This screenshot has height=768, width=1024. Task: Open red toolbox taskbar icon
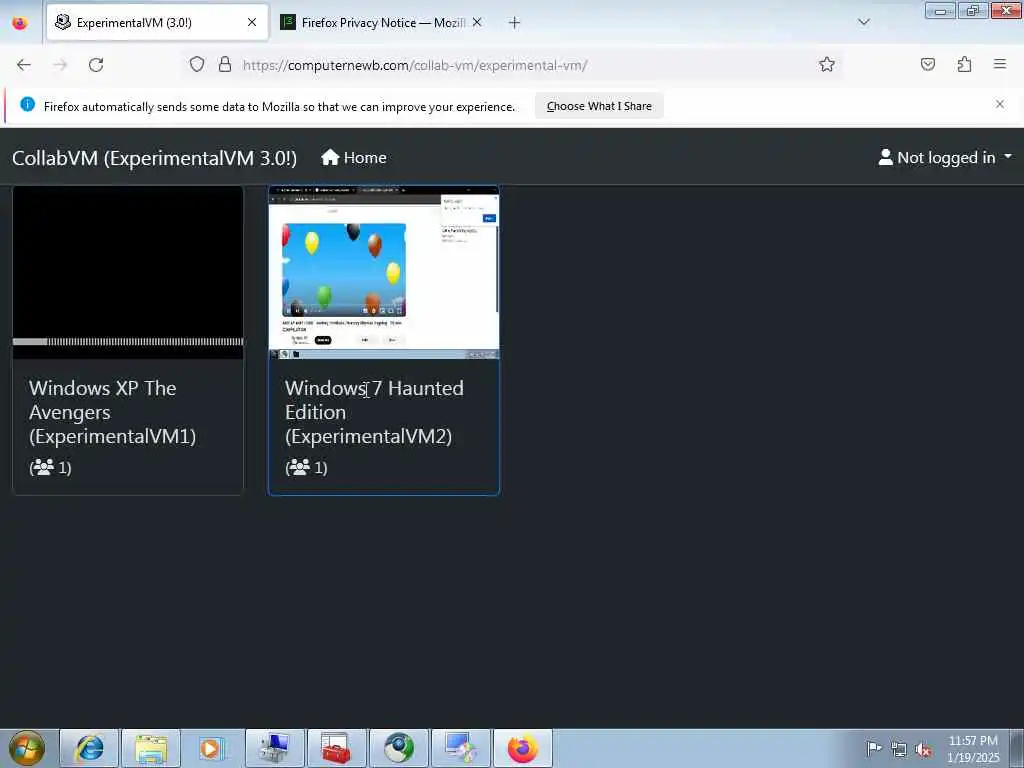[x=336, y=748]
